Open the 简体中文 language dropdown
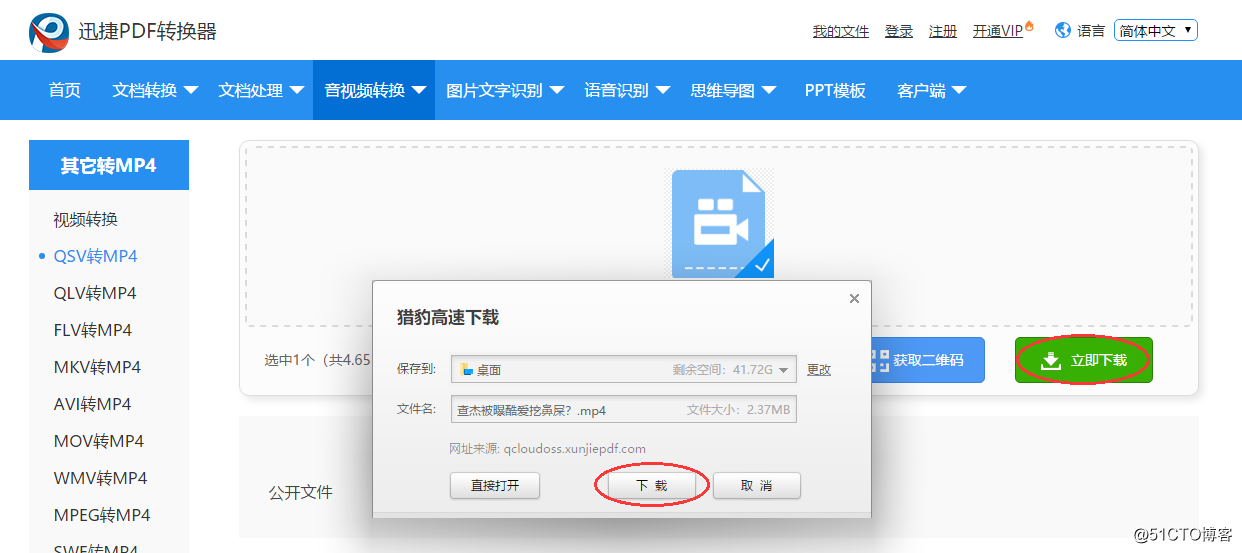This screenshot has width=1242, height=553. click(x=1157, y=31)
